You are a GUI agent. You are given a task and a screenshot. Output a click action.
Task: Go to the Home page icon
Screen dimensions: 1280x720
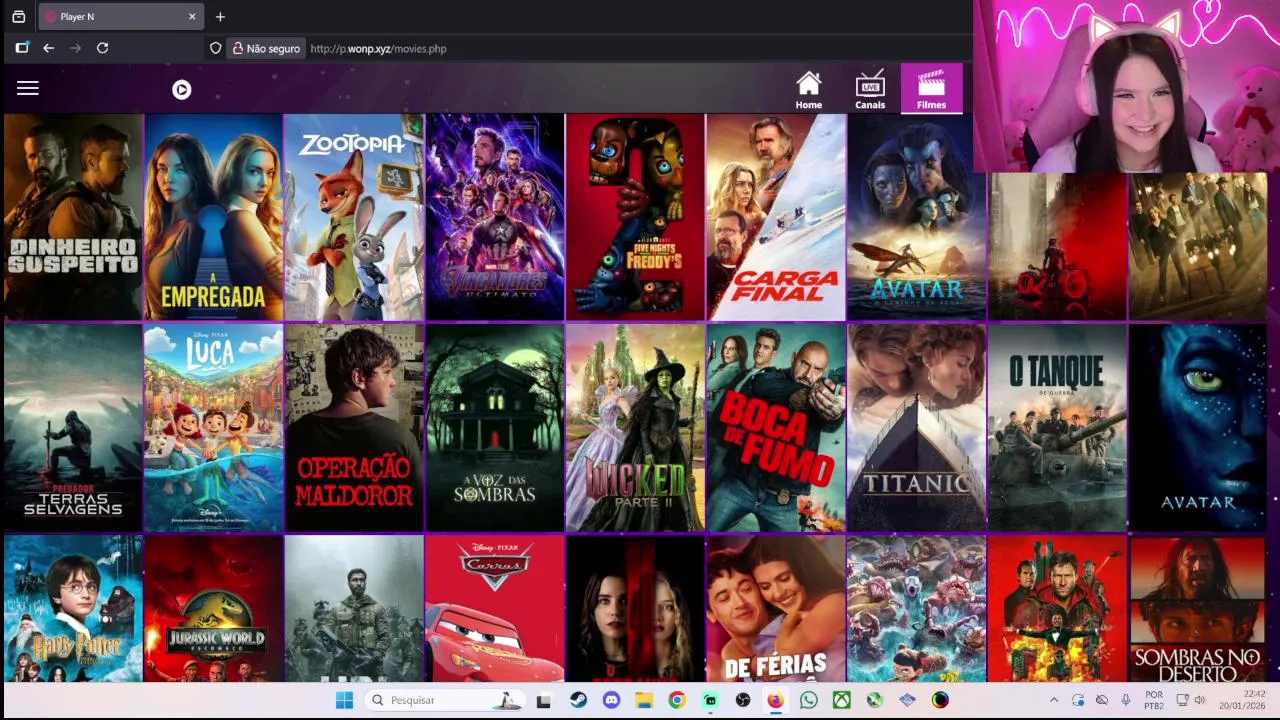point(808,89)
